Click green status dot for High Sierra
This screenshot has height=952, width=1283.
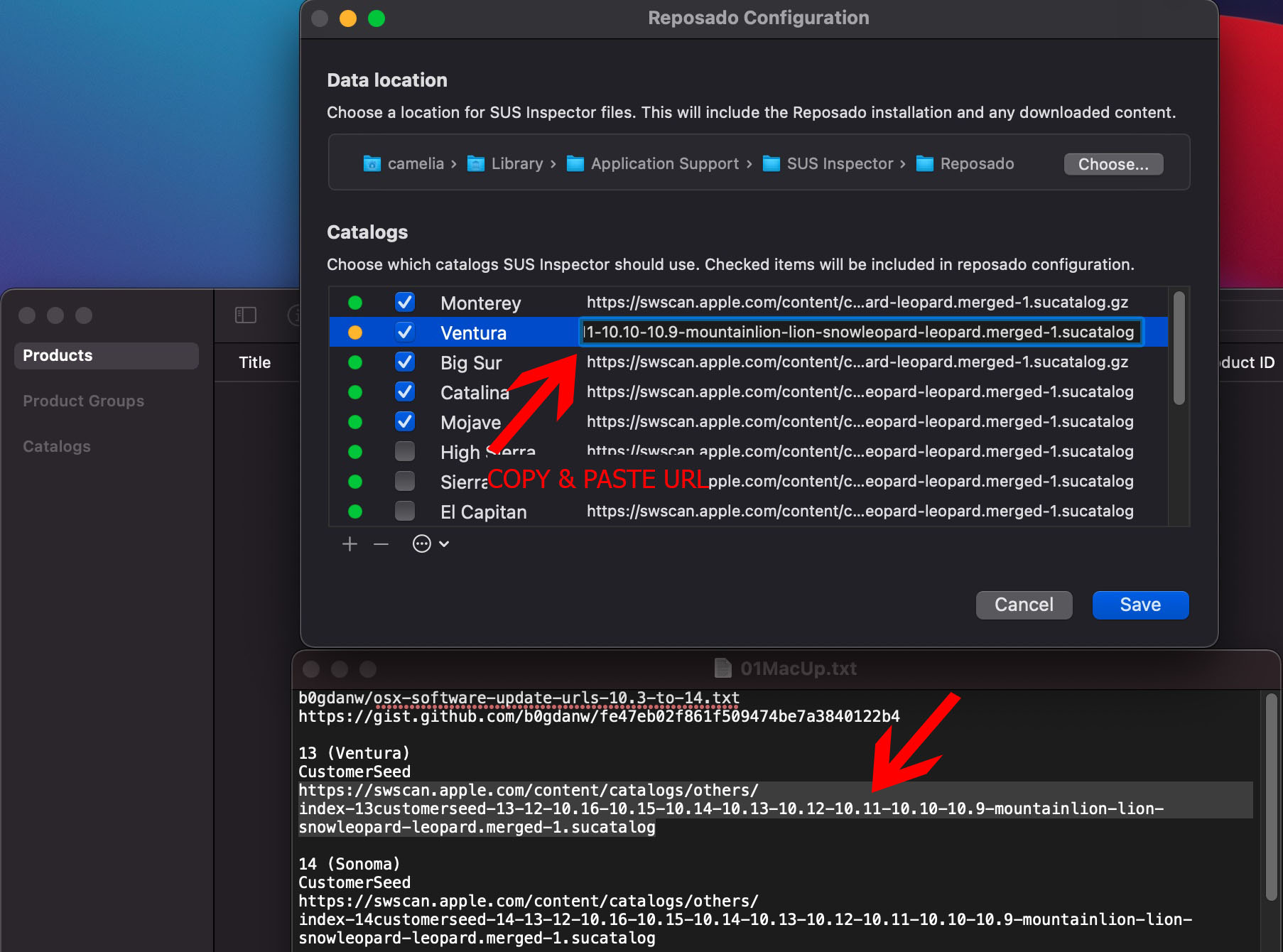355,452
